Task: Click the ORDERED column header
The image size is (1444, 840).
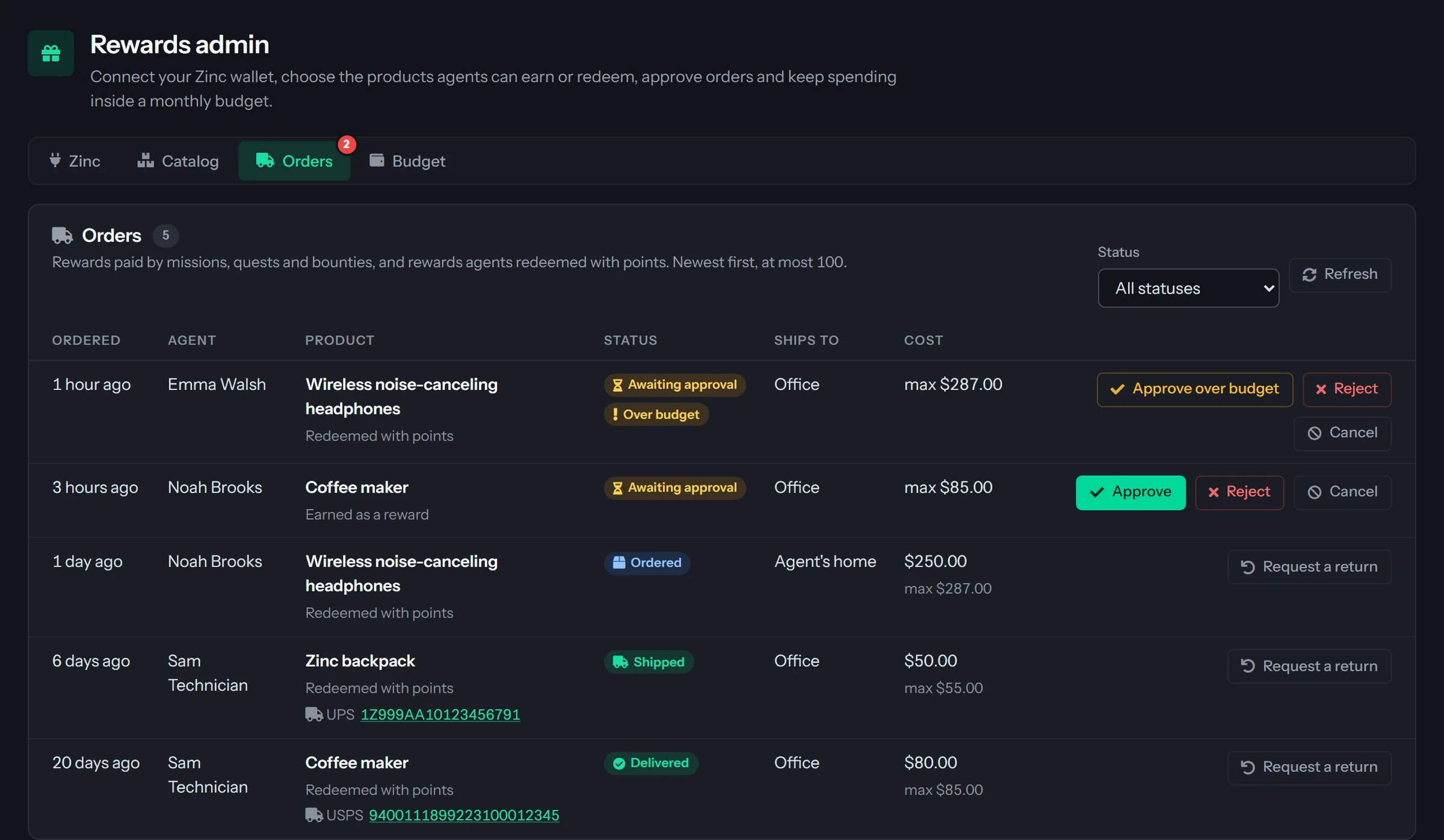Action: tap(86, 340)
